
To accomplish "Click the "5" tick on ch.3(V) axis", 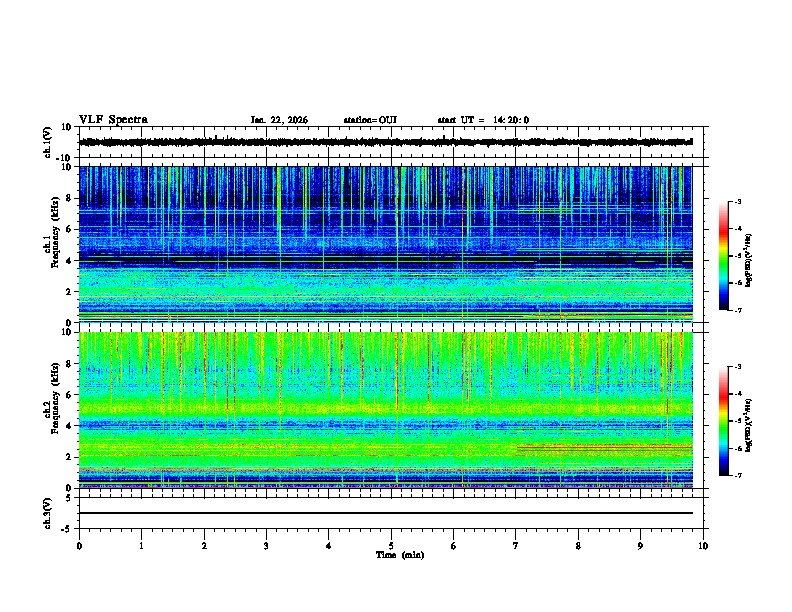I will (x=70, y=498).
